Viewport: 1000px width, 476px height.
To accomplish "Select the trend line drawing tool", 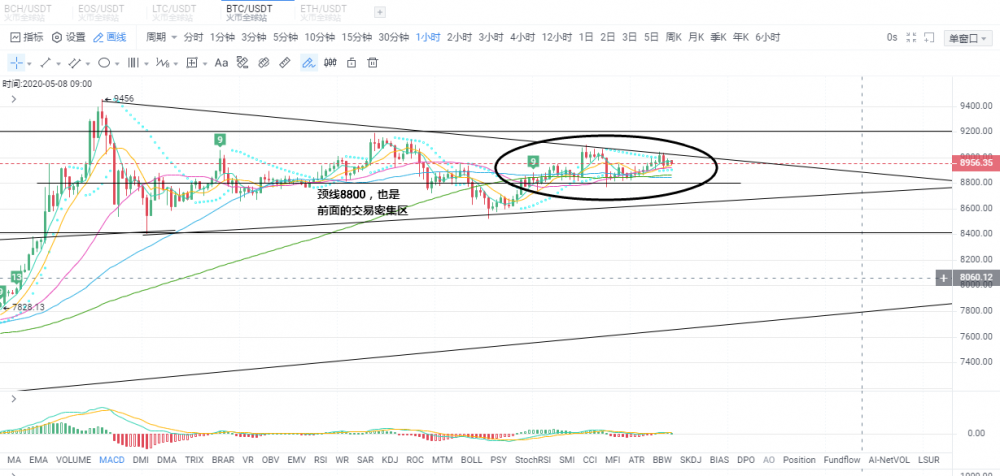I will 46,62.
